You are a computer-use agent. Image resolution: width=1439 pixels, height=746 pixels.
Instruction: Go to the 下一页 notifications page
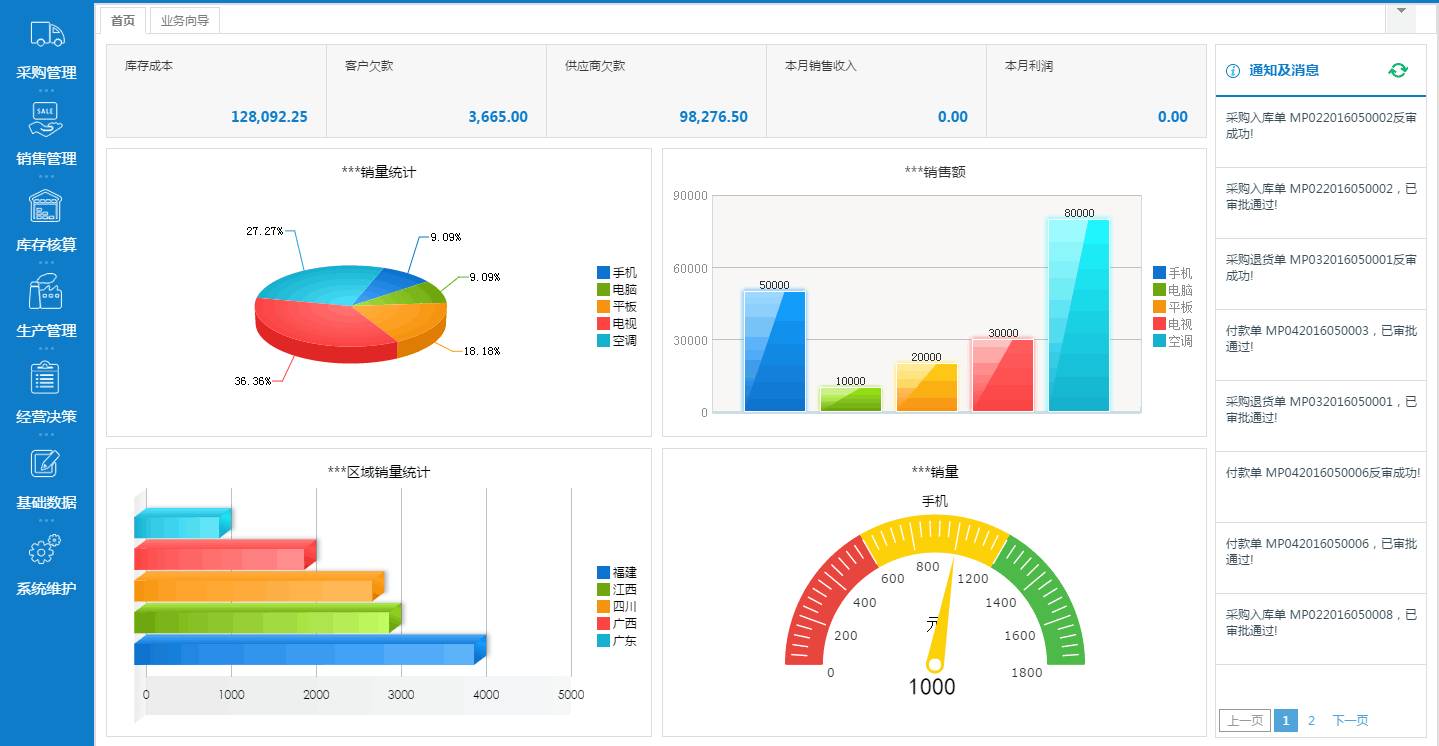[1350, 720]
